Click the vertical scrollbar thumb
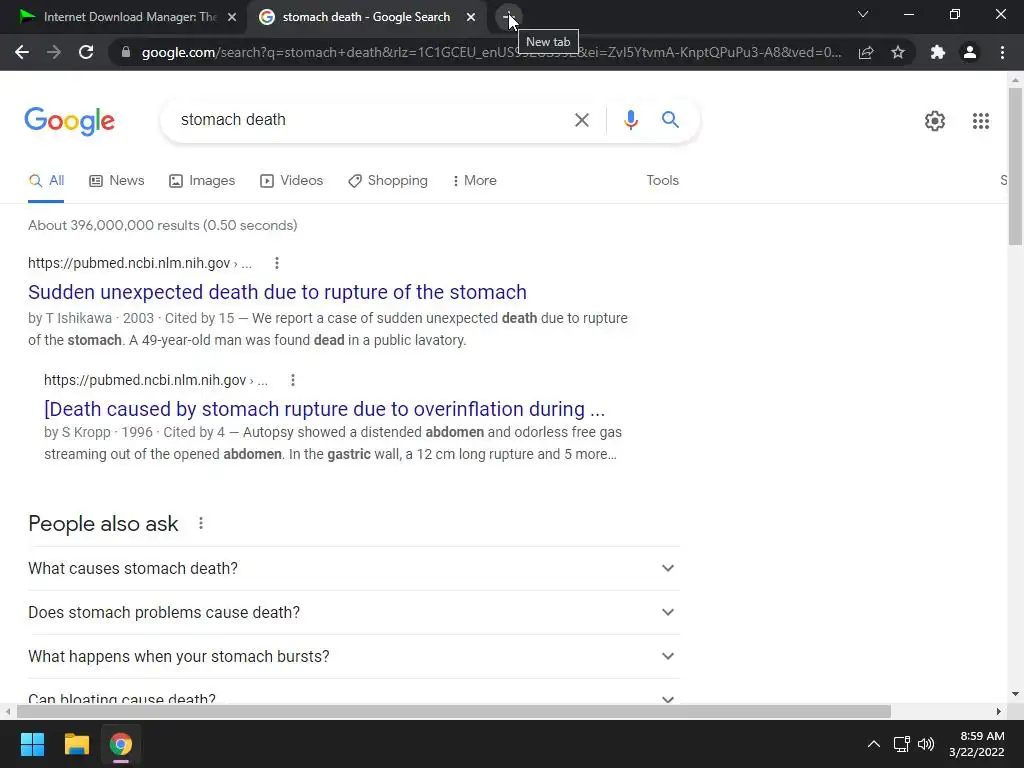This screenshot has width=1024, height=768. 1015,167
